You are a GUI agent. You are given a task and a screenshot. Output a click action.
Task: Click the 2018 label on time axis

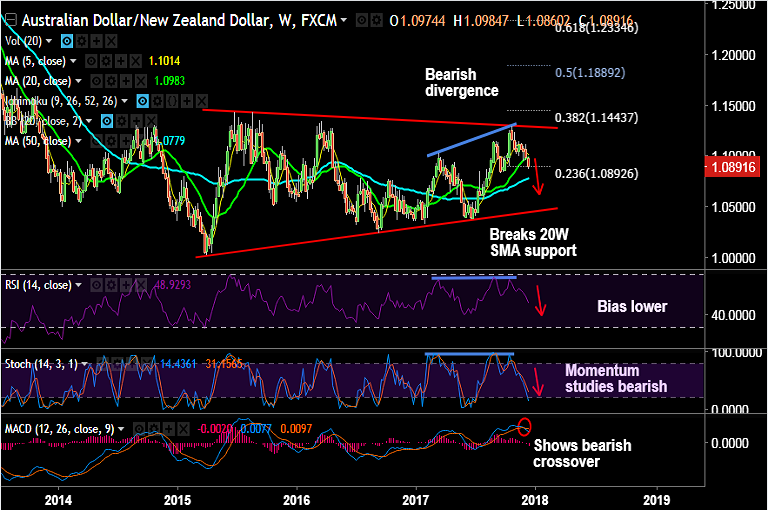[x=535, y=500]
